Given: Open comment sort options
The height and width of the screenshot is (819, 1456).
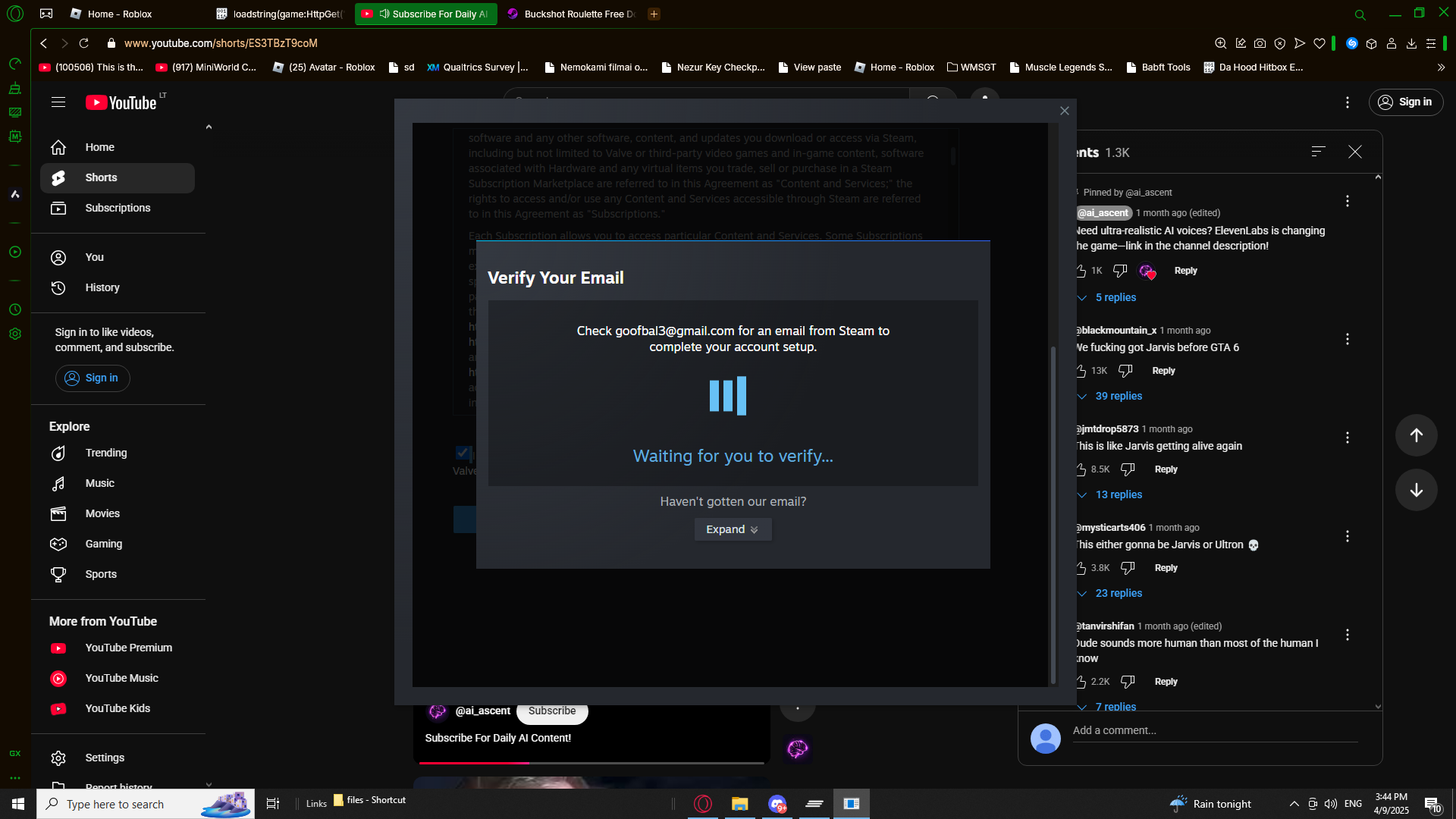Looking at the screenshot, I should click(x=1319, y=152).
